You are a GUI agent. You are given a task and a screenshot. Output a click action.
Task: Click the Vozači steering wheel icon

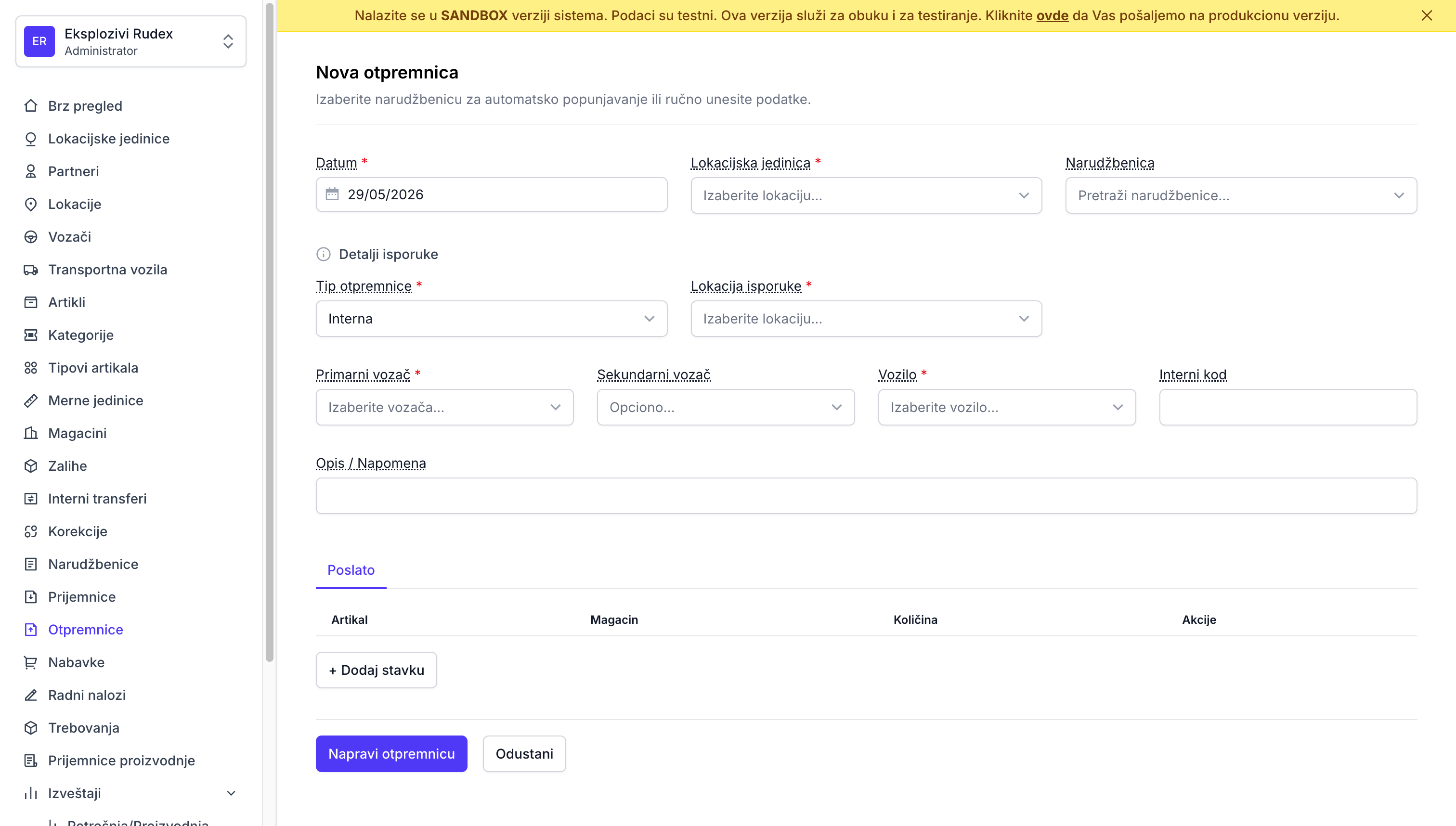point(31,236)
